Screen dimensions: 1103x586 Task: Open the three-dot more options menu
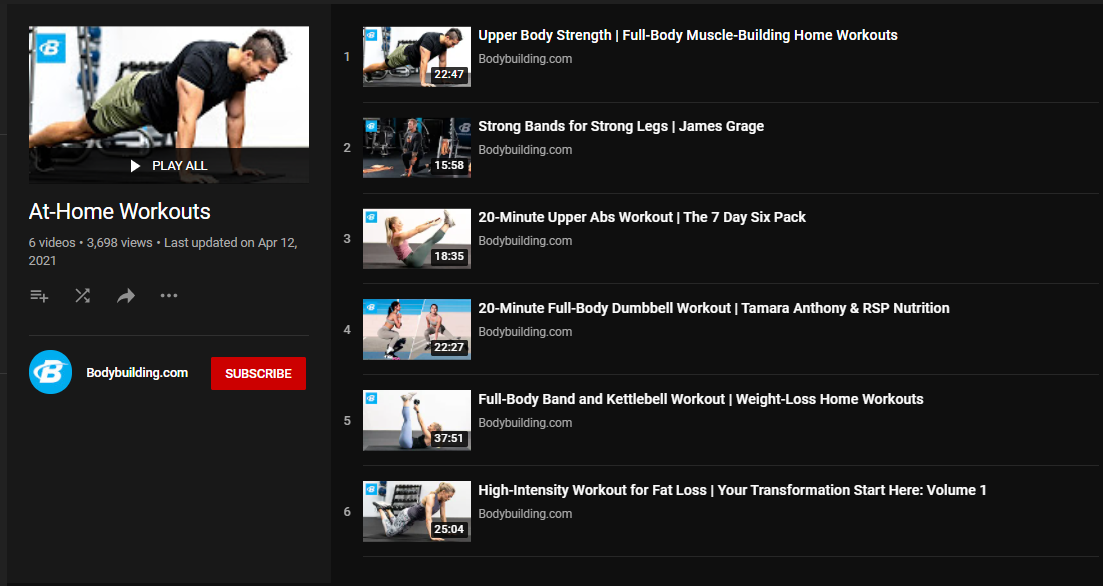pos(169,296)
